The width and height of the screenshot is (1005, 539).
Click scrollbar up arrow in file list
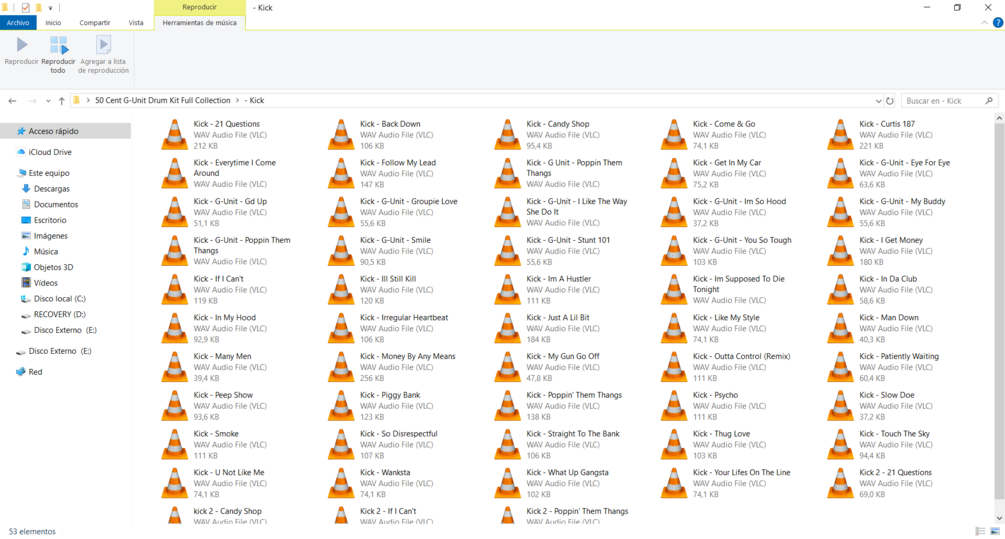tap(999, 119)
